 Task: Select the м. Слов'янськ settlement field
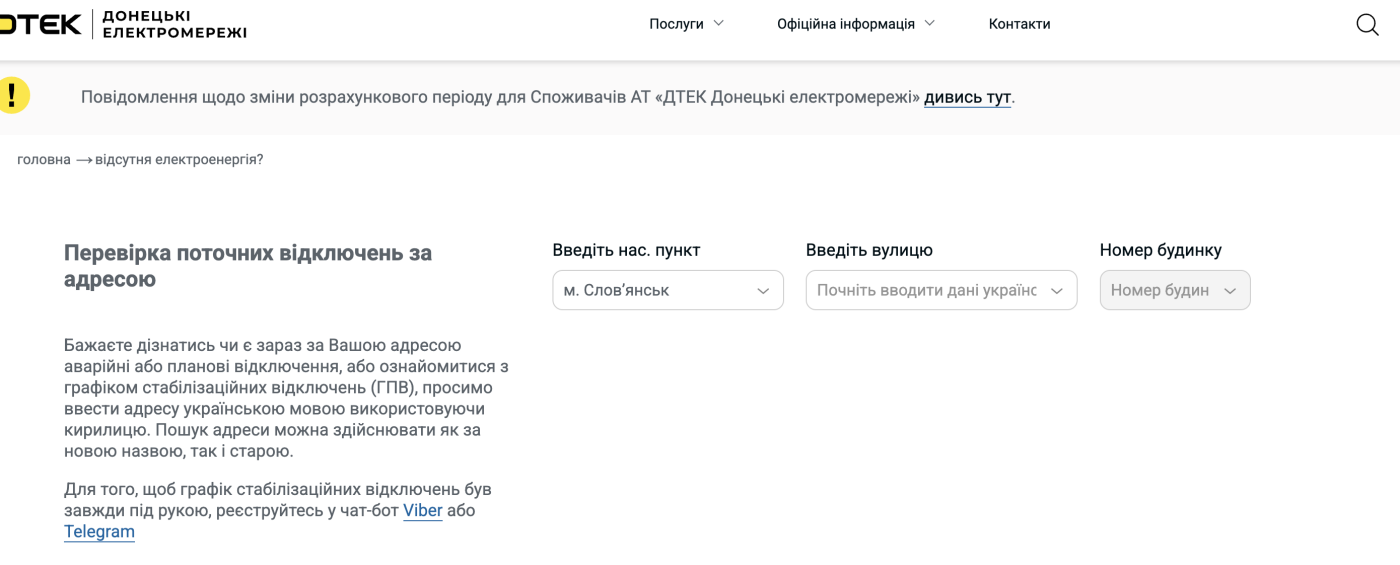650,290
